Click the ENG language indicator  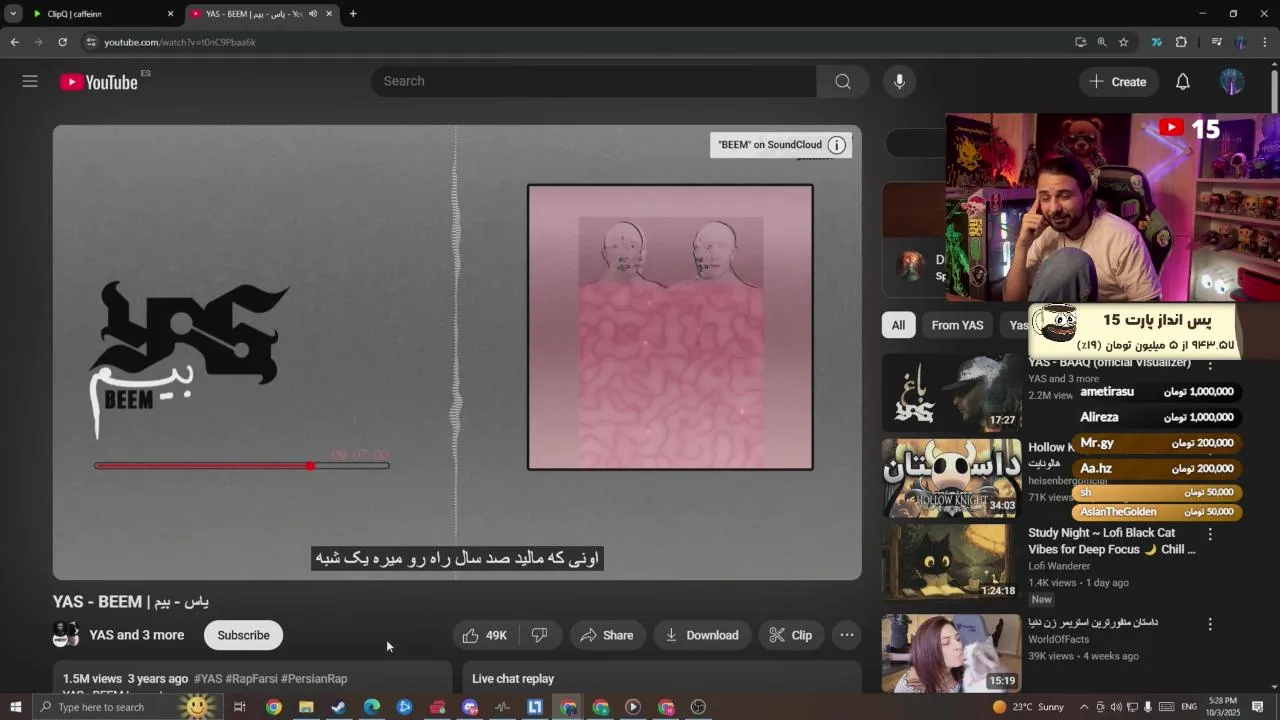click(1189, 707)
